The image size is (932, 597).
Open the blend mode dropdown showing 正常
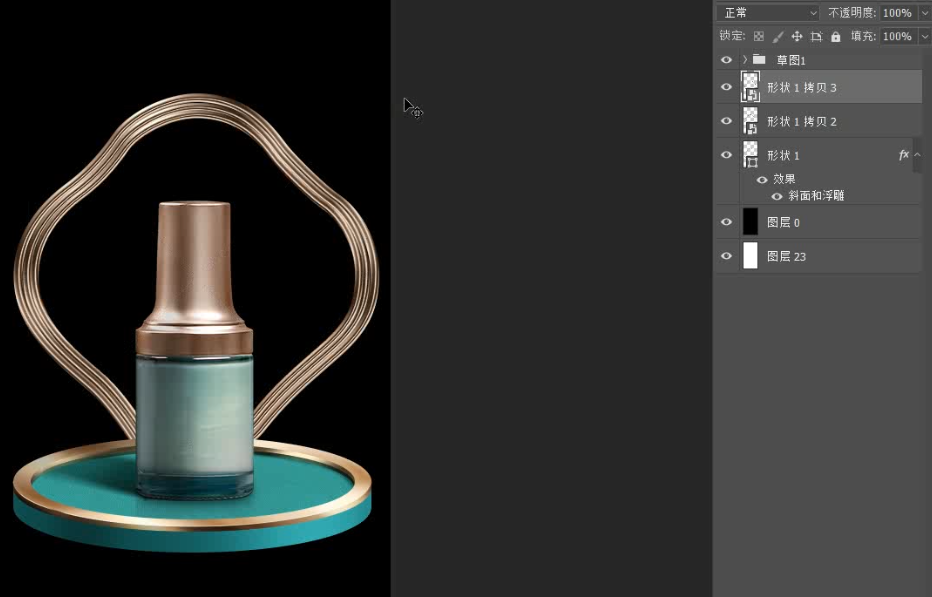tap(768, 13)
